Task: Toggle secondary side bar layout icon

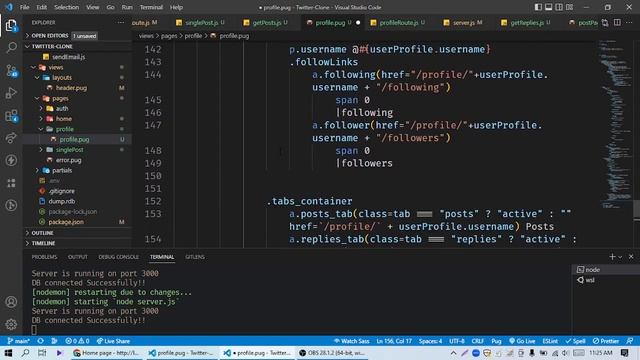Action: (559, 7)
